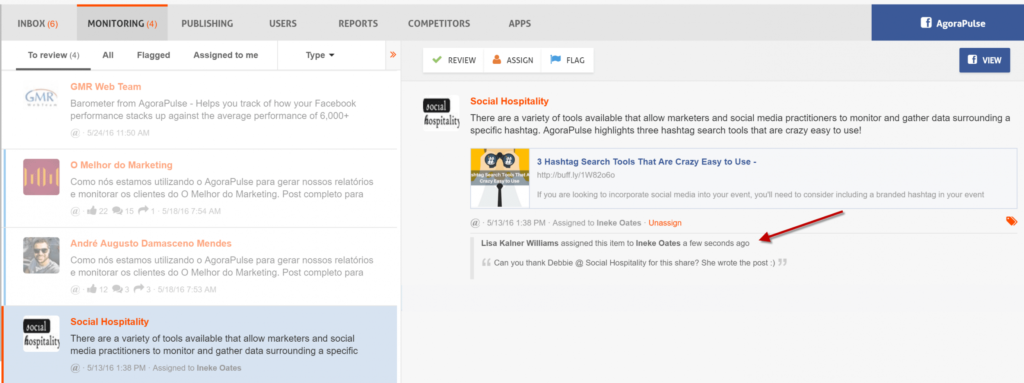The image size is (1024, 383).
Task: Click Unassign link
Action: tap(665, 223)
